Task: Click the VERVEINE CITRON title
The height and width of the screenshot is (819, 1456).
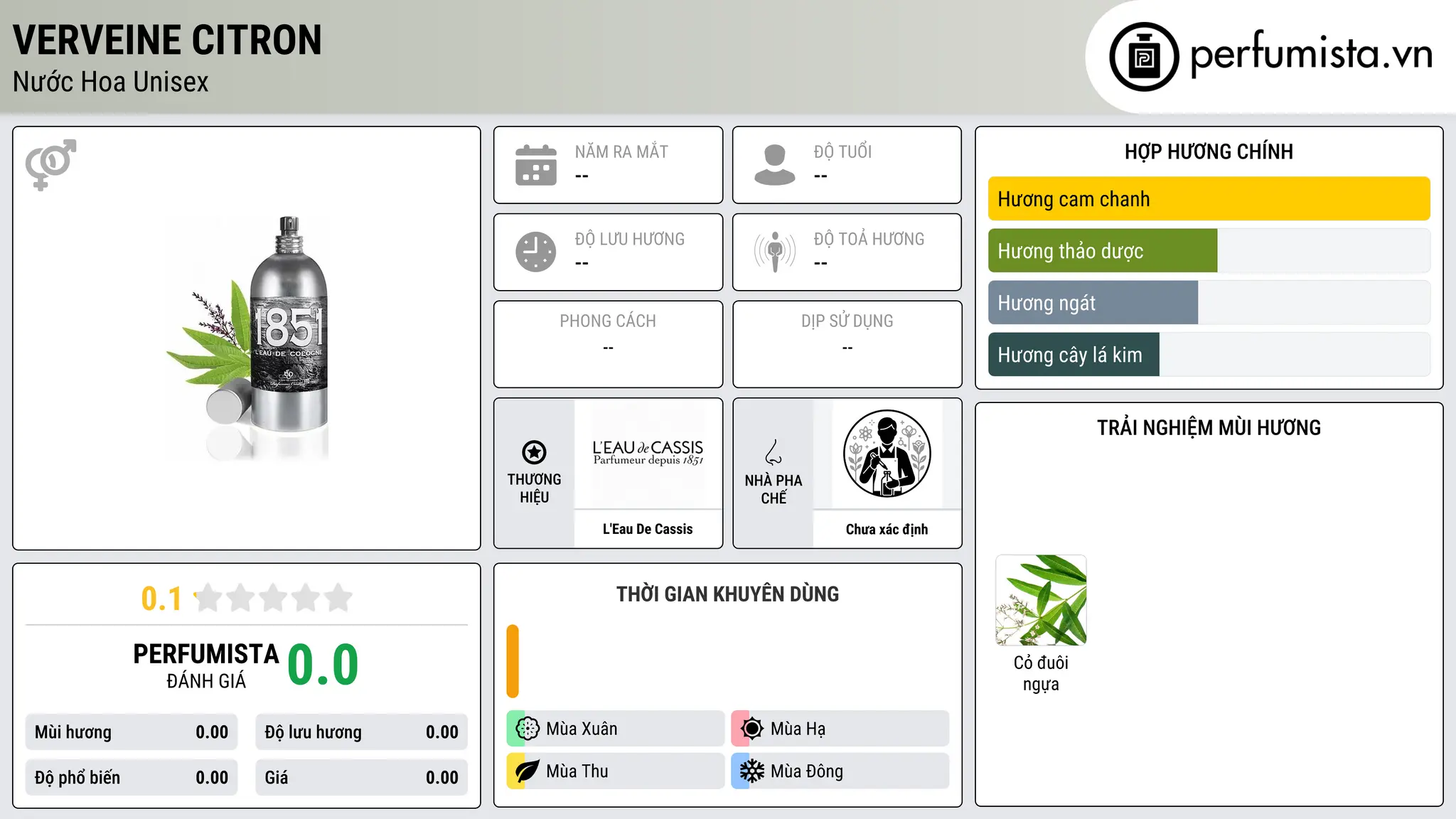Action: [x=167, y=40]
